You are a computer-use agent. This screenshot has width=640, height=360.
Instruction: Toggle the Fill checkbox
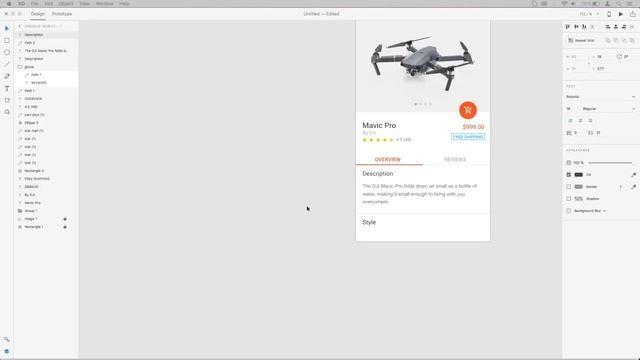coord(569,175)
